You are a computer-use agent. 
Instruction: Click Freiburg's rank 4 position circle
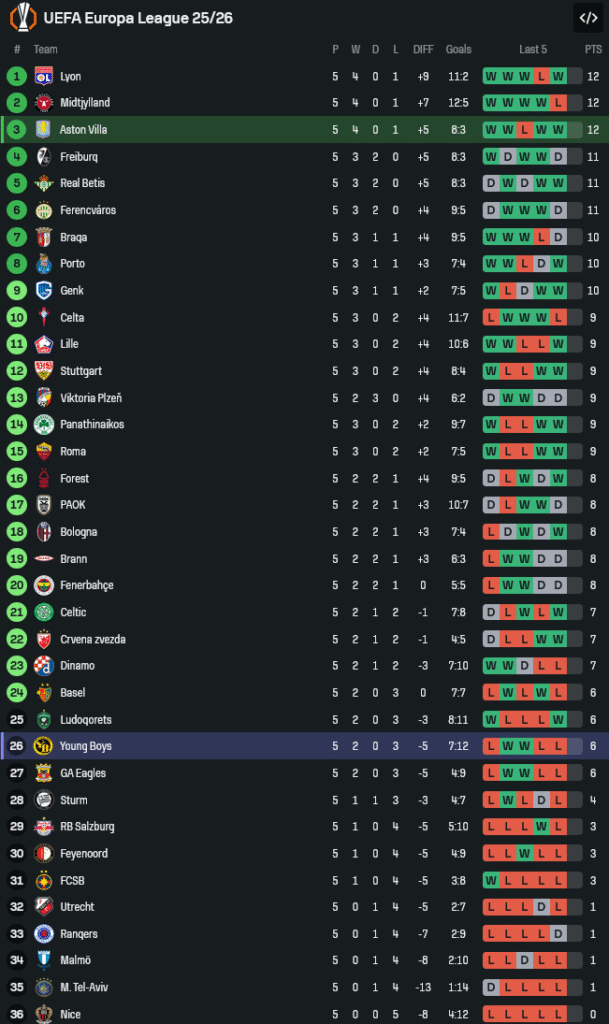tap(17, 156)
